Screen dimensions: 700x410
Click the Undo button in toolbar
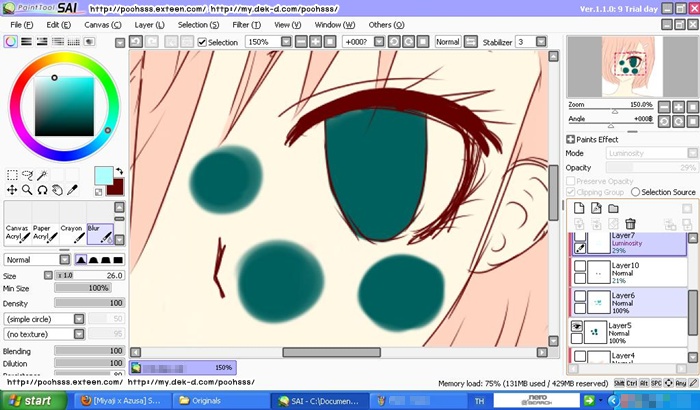tap(136, 42)
